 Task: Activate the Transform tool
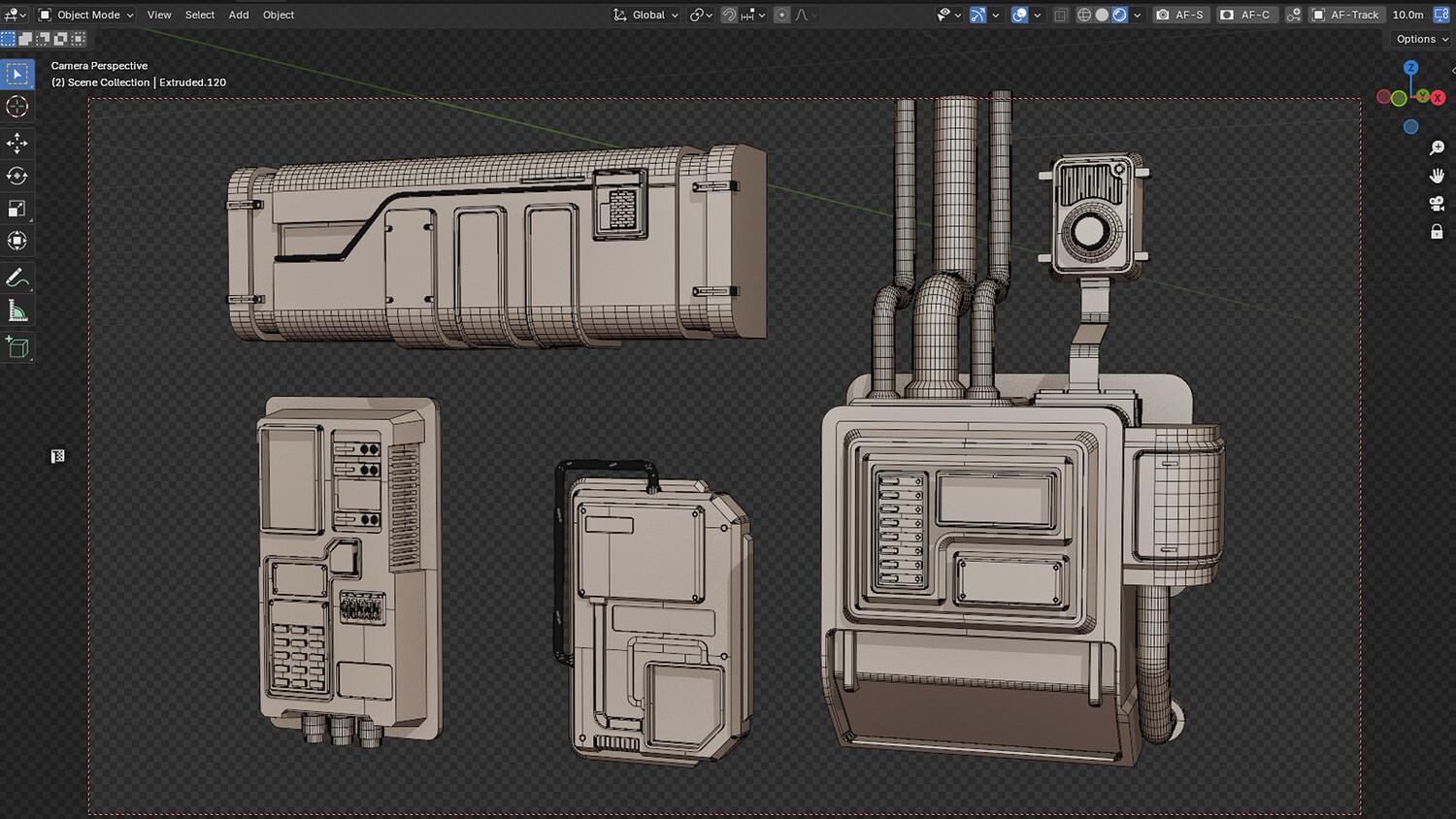(x=17, y=241)
